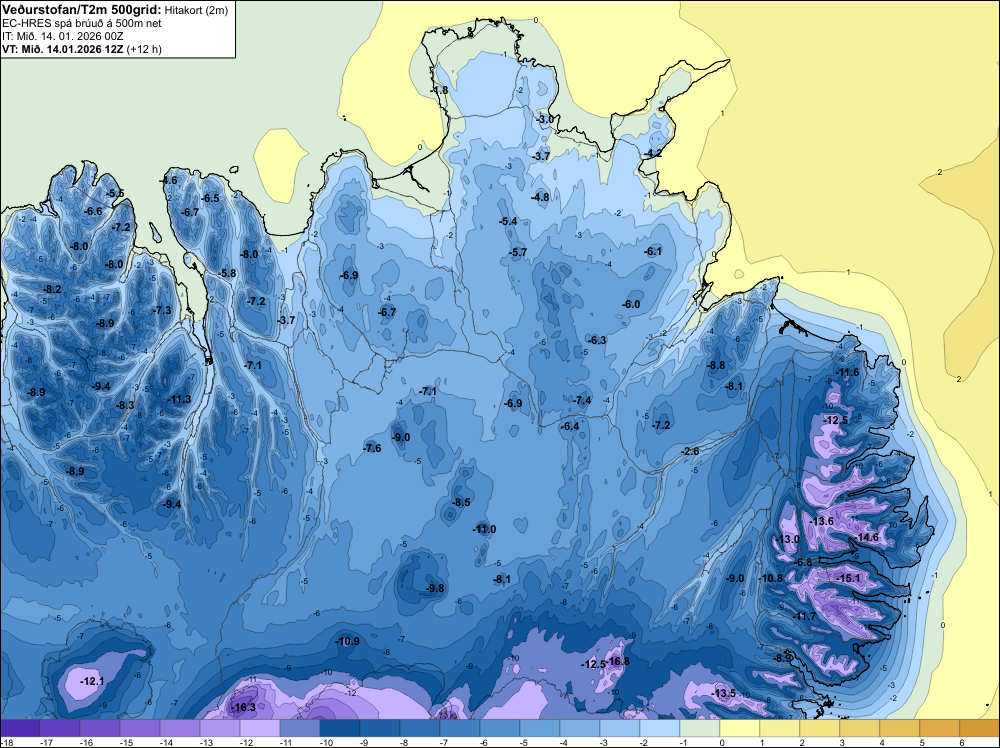This screenshot has width=1000, height=748.
Task: Click the title text 'Veðurstofan/T2m 500grid'
Action: pos(81,9)
